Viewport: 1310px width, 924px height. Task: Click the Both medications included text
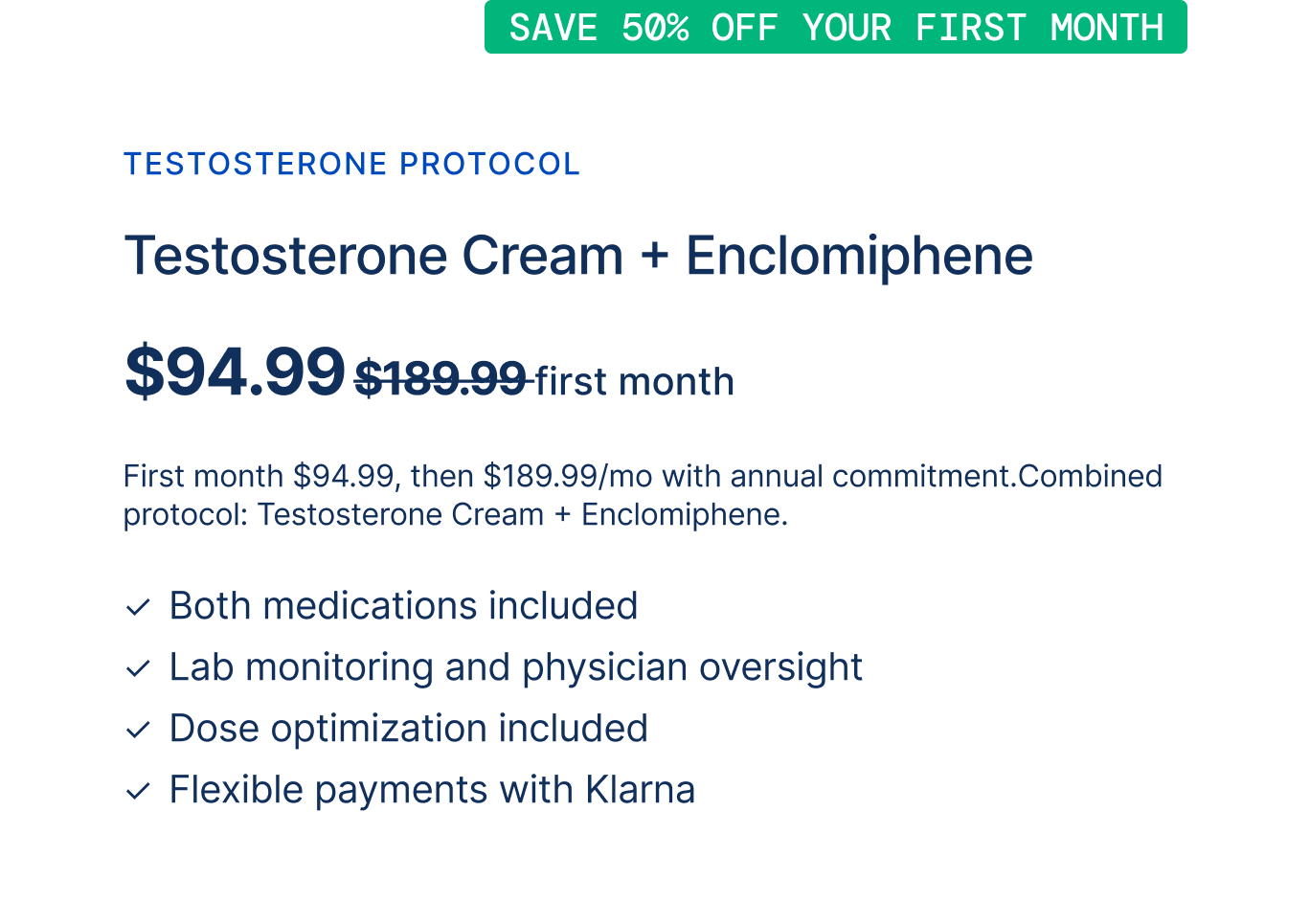click(x=403, y=606)
